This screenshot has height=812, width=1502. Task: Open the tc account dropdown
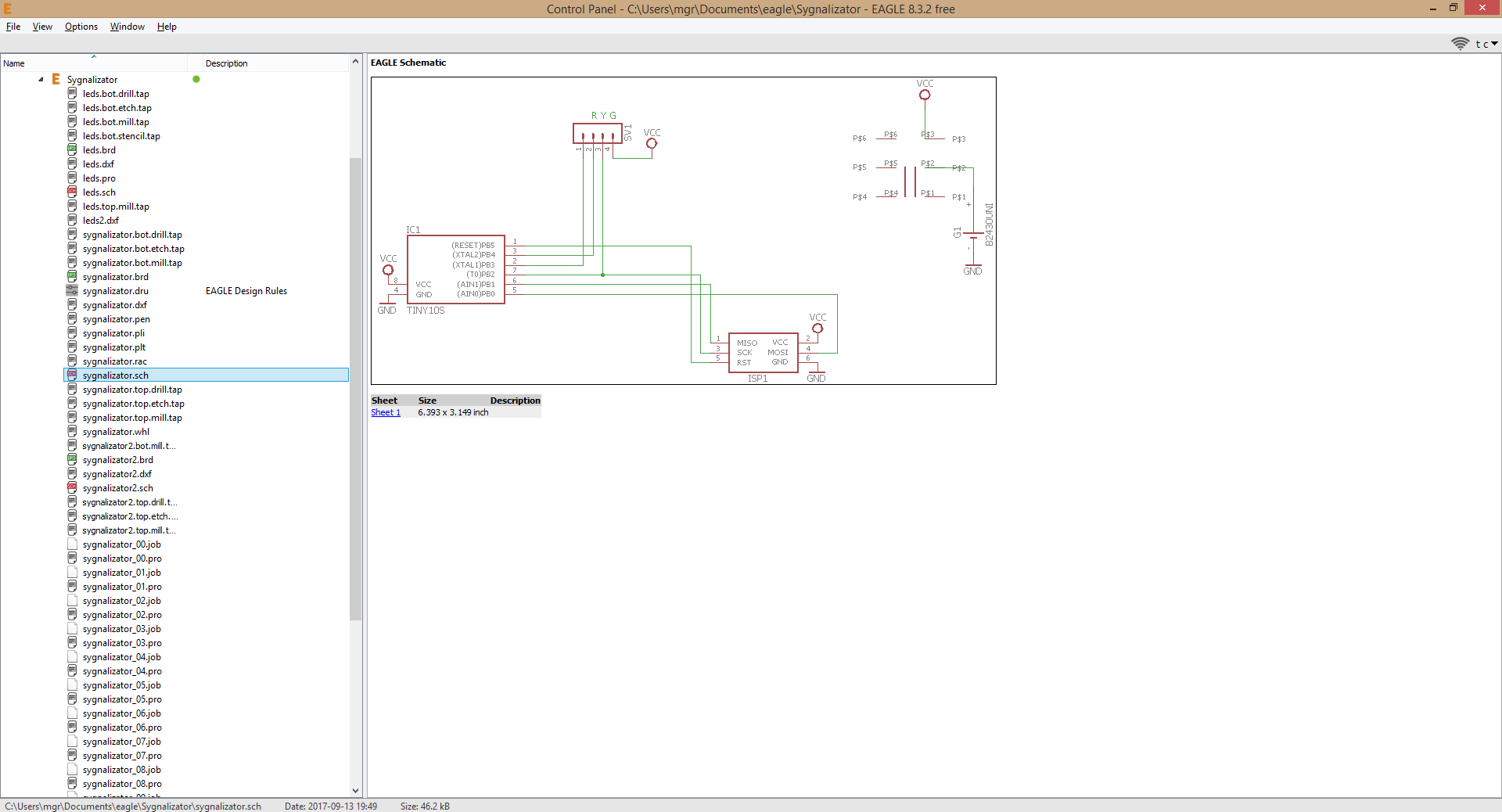[1486, 44]
